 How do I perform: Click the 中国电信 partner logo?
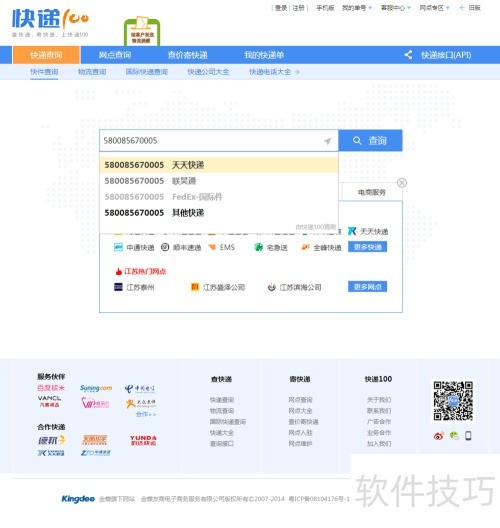click(140, 389)
